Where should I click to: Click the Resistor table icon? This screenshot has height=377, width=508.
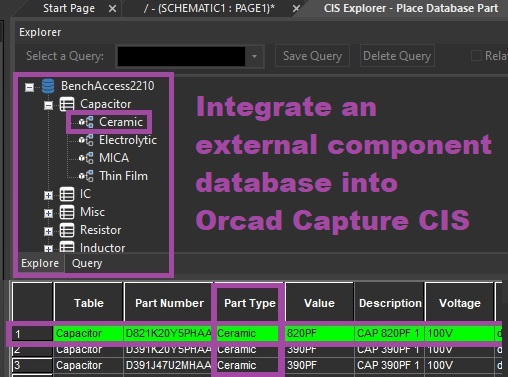click(x=67, y=230)
